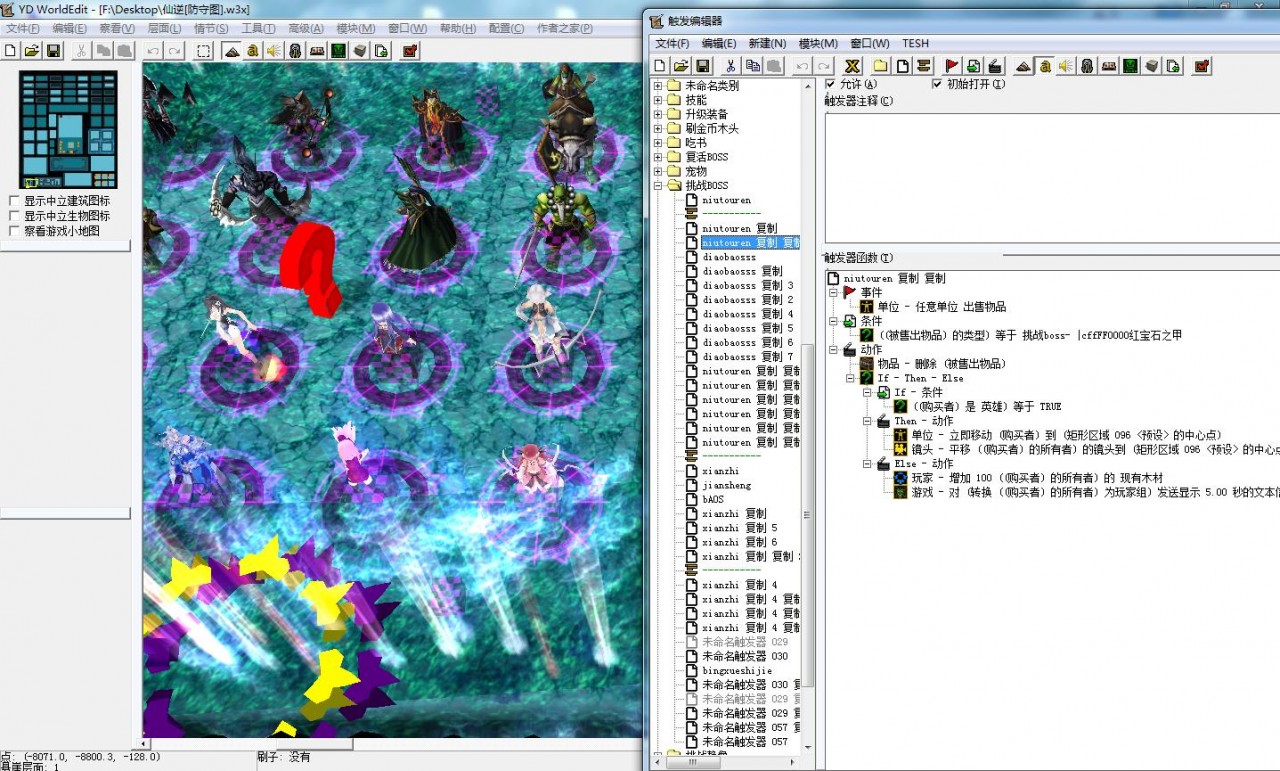Select trigger bingxueshijie in list

coord(737,671)
